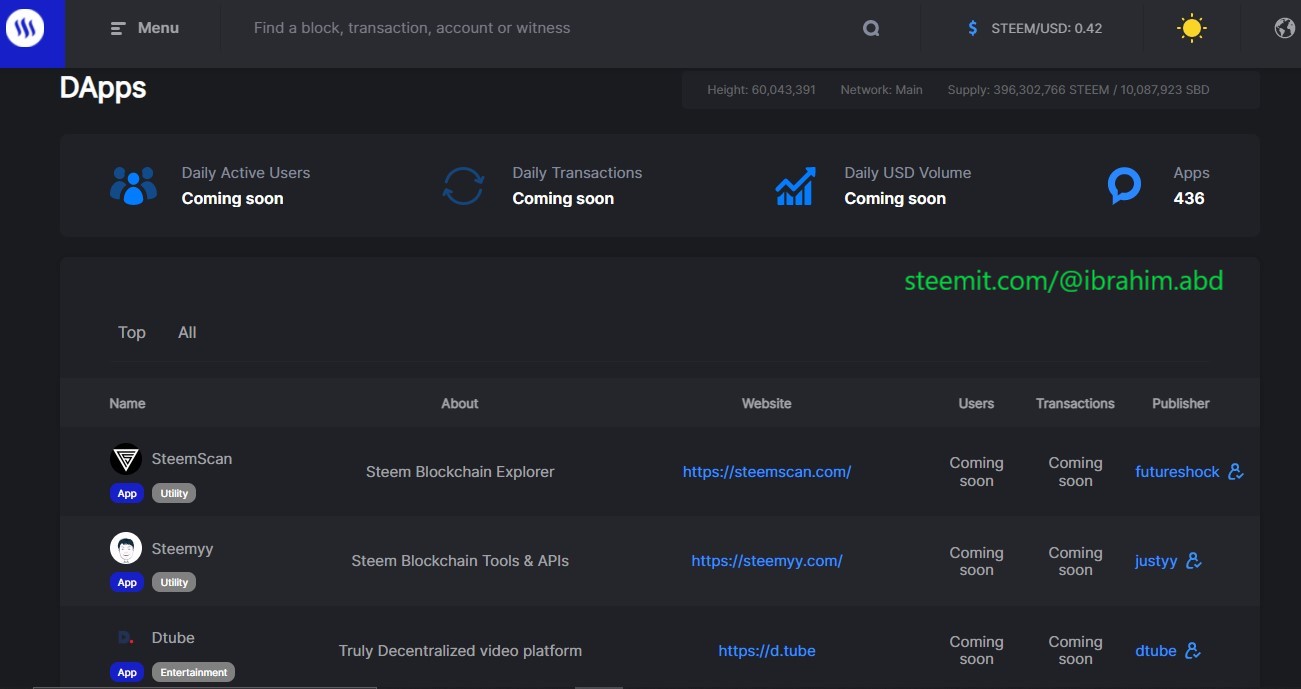Click the user icon next to futureshock
Screen dimensions: 1301x689
coord(1236,471)
